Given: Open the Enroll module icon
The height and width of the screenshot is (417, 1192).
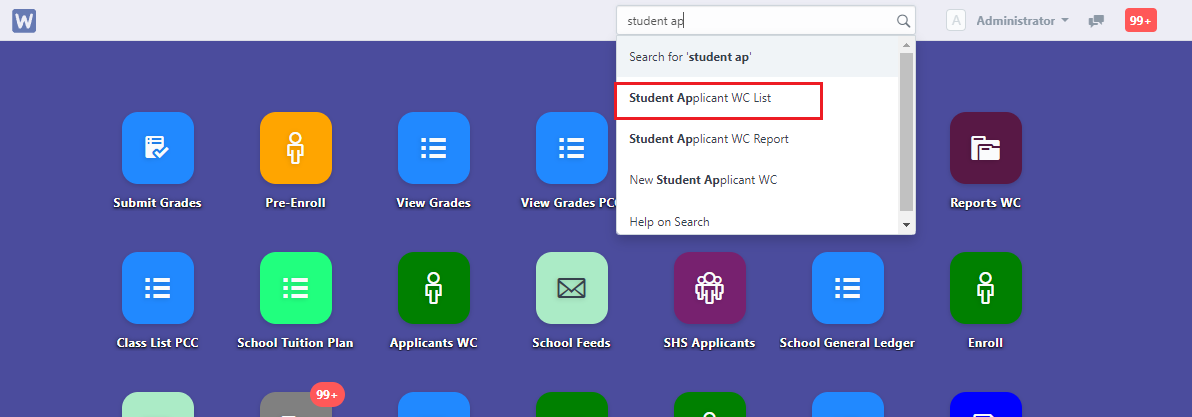Looking at the screenshot, I should pos(985,288).
